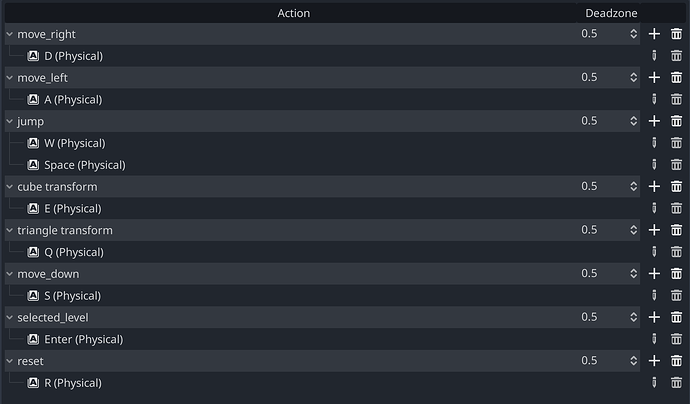Click the Action column header
The height and width of the screenshot is (404, 690).
[x=294, y=13]
